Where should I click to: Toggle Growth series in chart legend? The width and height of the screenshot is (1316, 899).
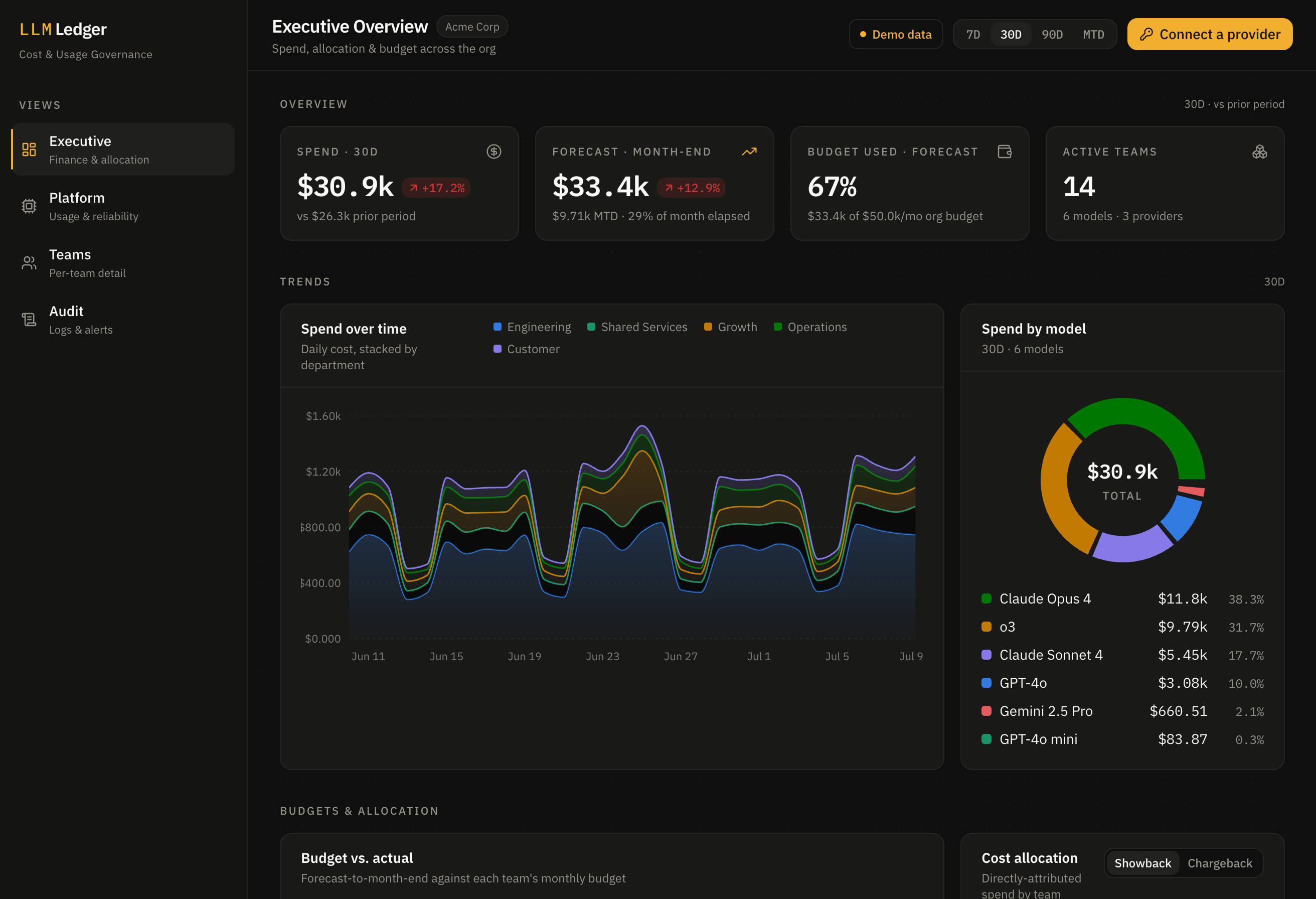(x=731, y=327)
